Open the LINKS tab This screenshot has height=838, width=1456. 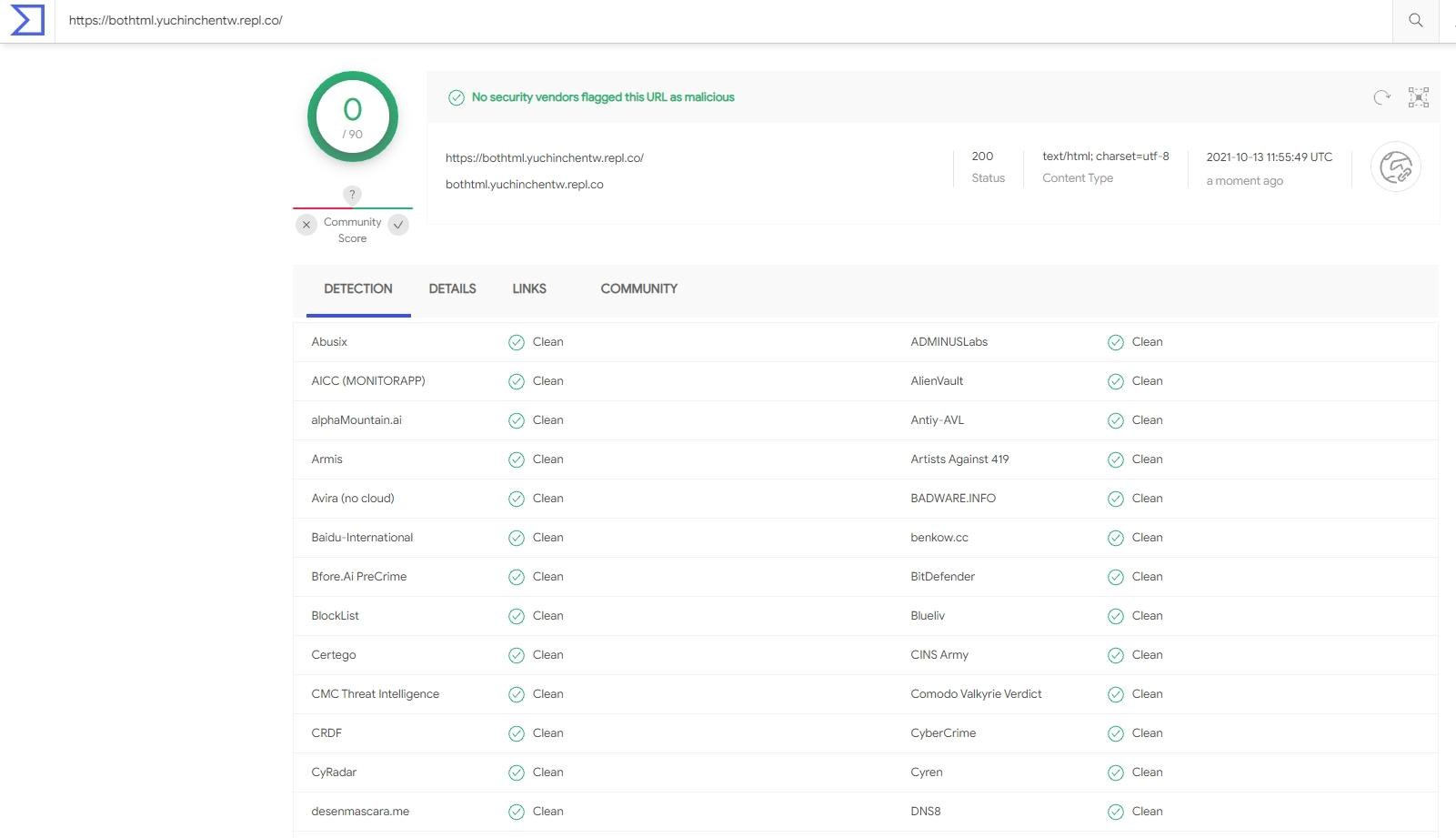tap(528, 288)
